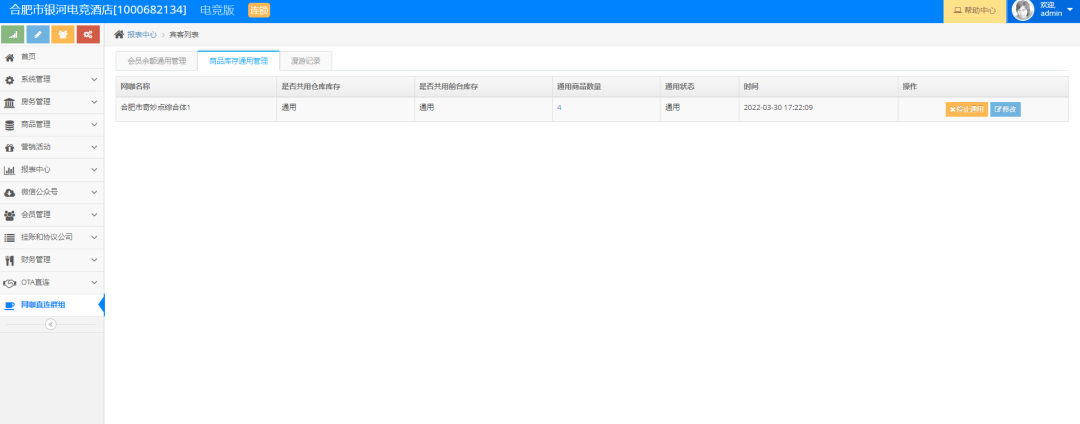1080x424 pixels.
Task: Collapse the sidebar with double-chevron icon
Action: pos(51,324)
